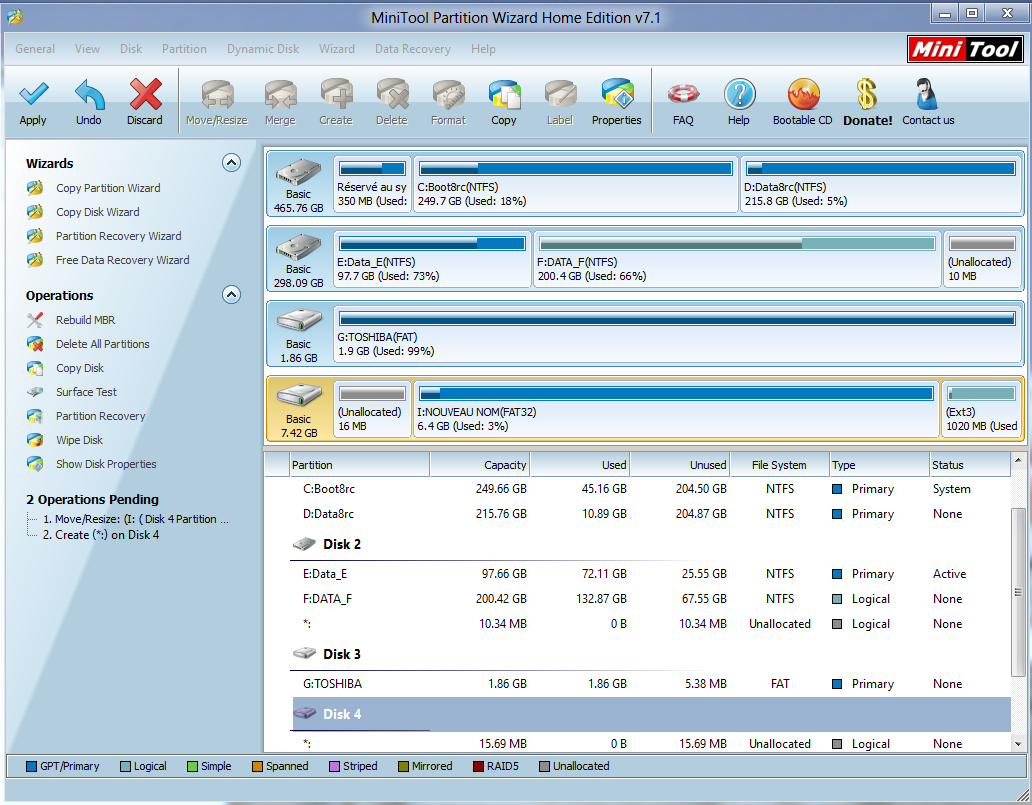The width and height of the screenshot is (1032, 805).
Task: Choose Delete All Partitions operation
Action: (x=103, y=344)
